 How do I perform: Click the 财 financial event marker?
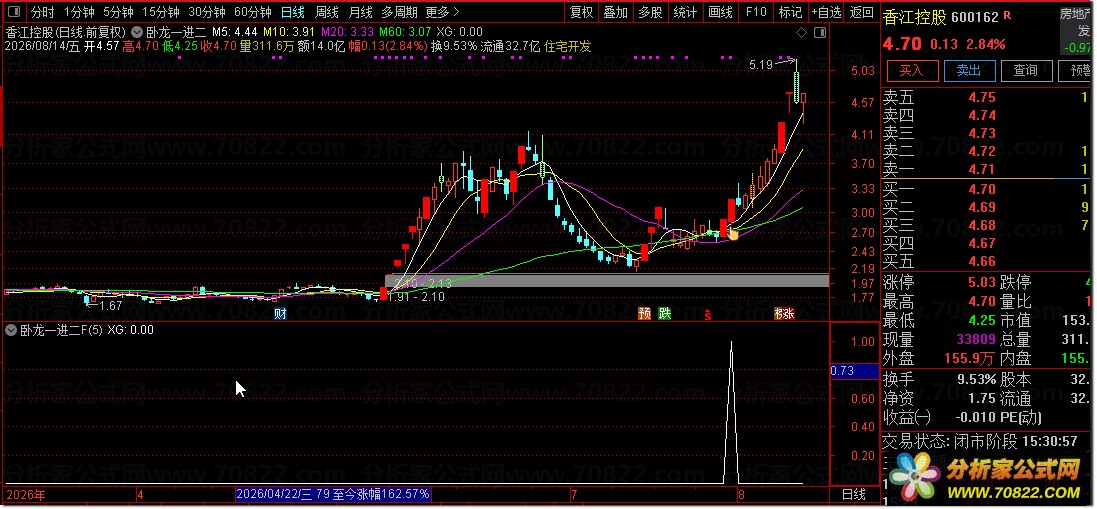pyautogui.click(x=280, y=314)
